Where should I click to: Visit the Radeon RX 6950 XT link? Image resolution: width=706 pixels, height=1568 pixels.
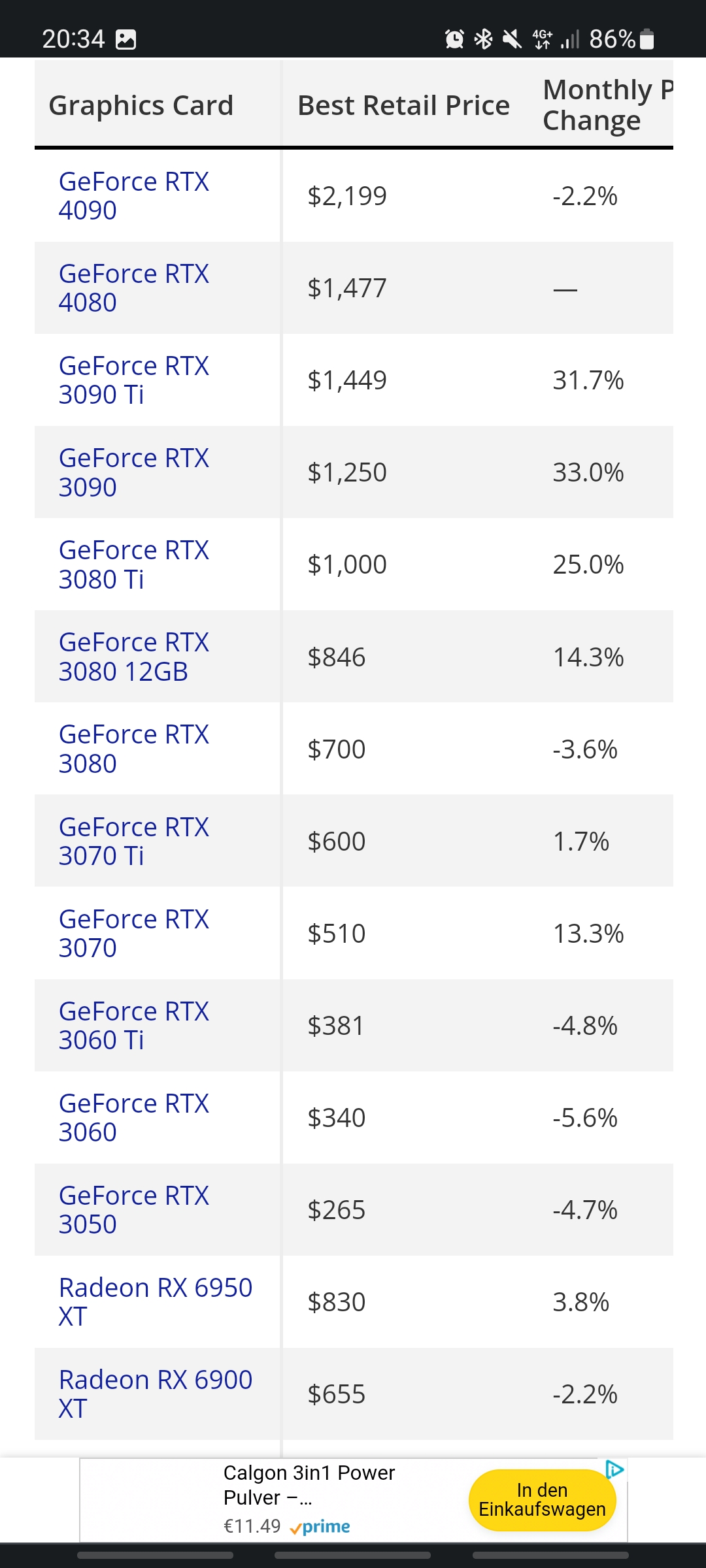click(155, 1301)
